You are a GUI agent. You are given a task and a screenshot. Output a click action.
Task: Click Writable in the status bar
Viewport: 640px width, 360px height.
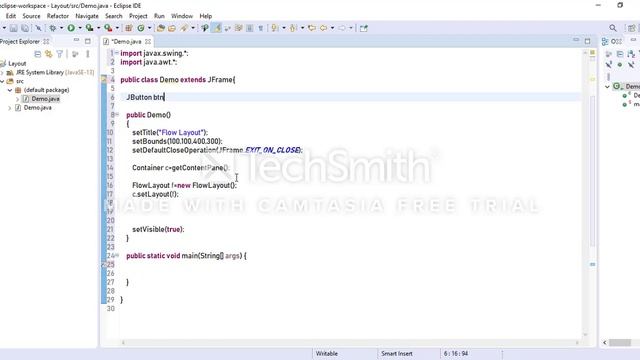(327, 353)
